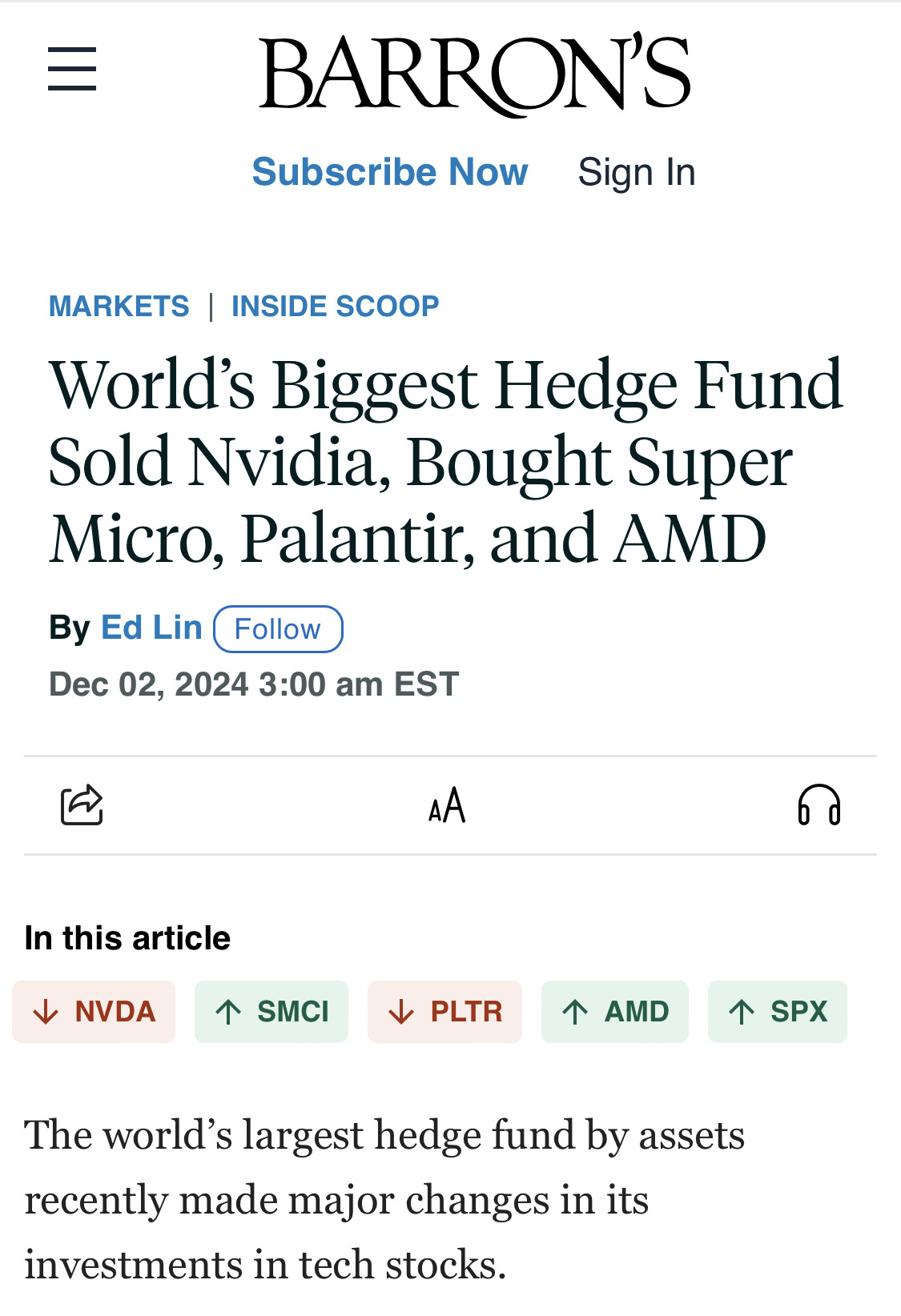Image resolution: width=901 pixels, height=1316 pixels.
Task: Tap the headphones listen-to-article icon
Action: pyautogui.click(x=819, y=804)
